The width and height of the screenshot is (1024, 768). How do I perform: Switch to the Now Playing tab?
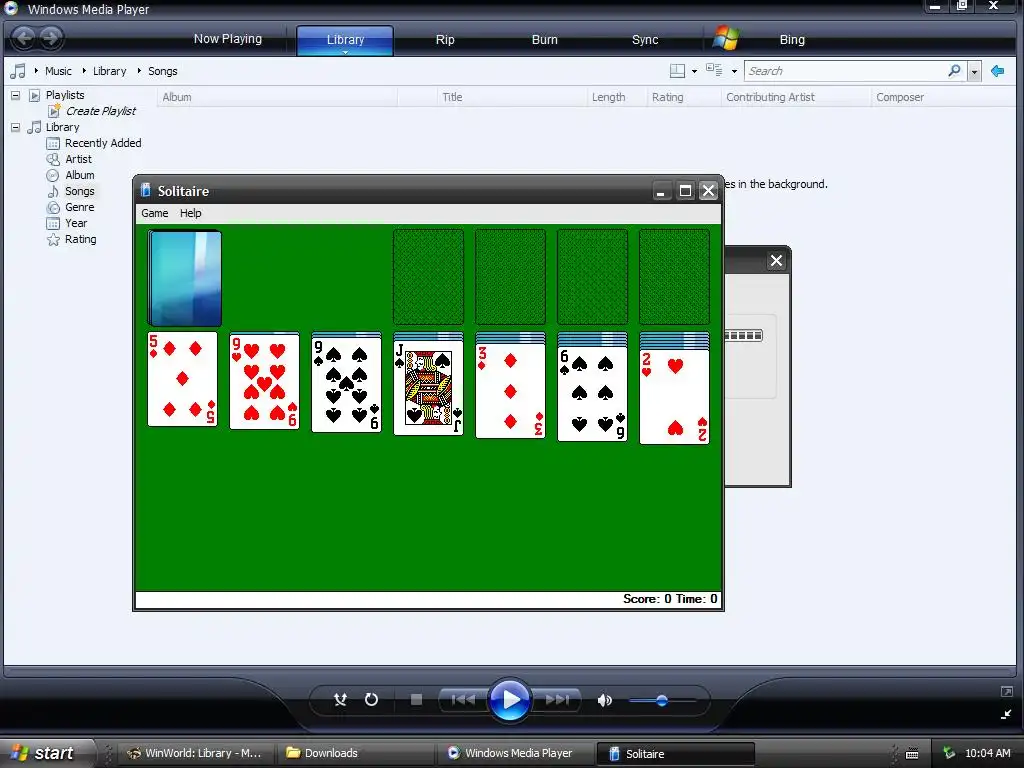click(228, 39)
